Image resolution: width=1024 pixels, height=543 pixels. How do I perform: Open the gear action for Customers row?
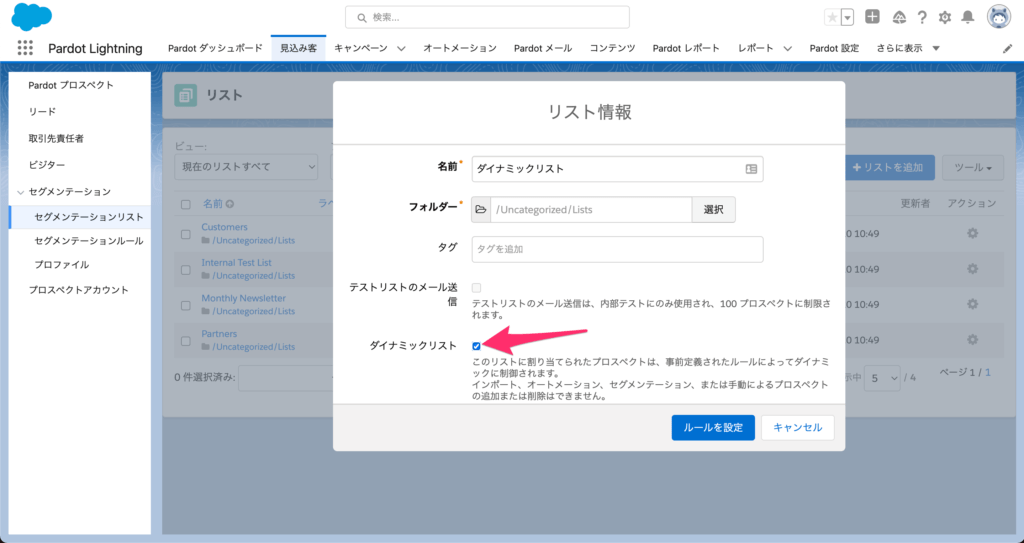coord(972,233)
